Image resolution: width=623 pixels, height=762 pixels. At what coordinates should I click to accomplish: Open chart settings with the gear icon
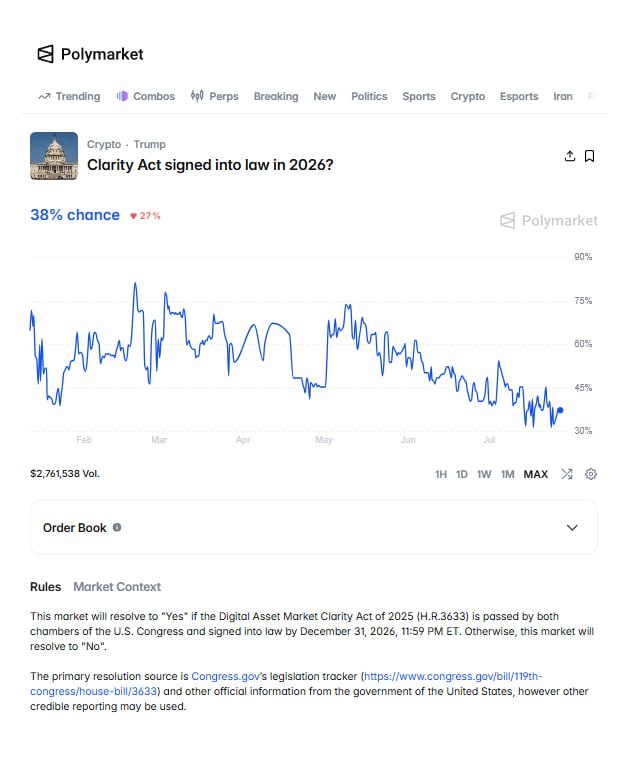(x=590, y=474)
